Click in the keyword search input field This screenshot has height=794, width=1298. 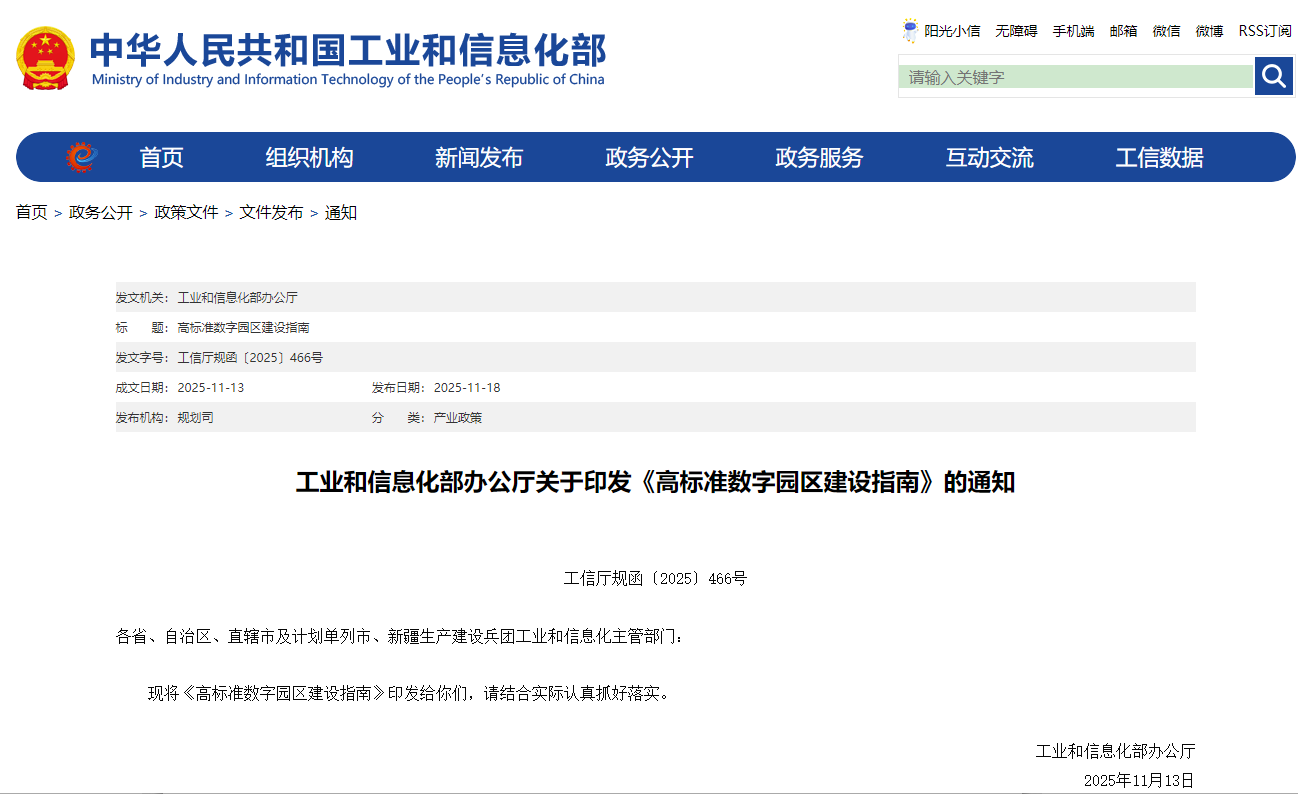(x=1076, y=77)
